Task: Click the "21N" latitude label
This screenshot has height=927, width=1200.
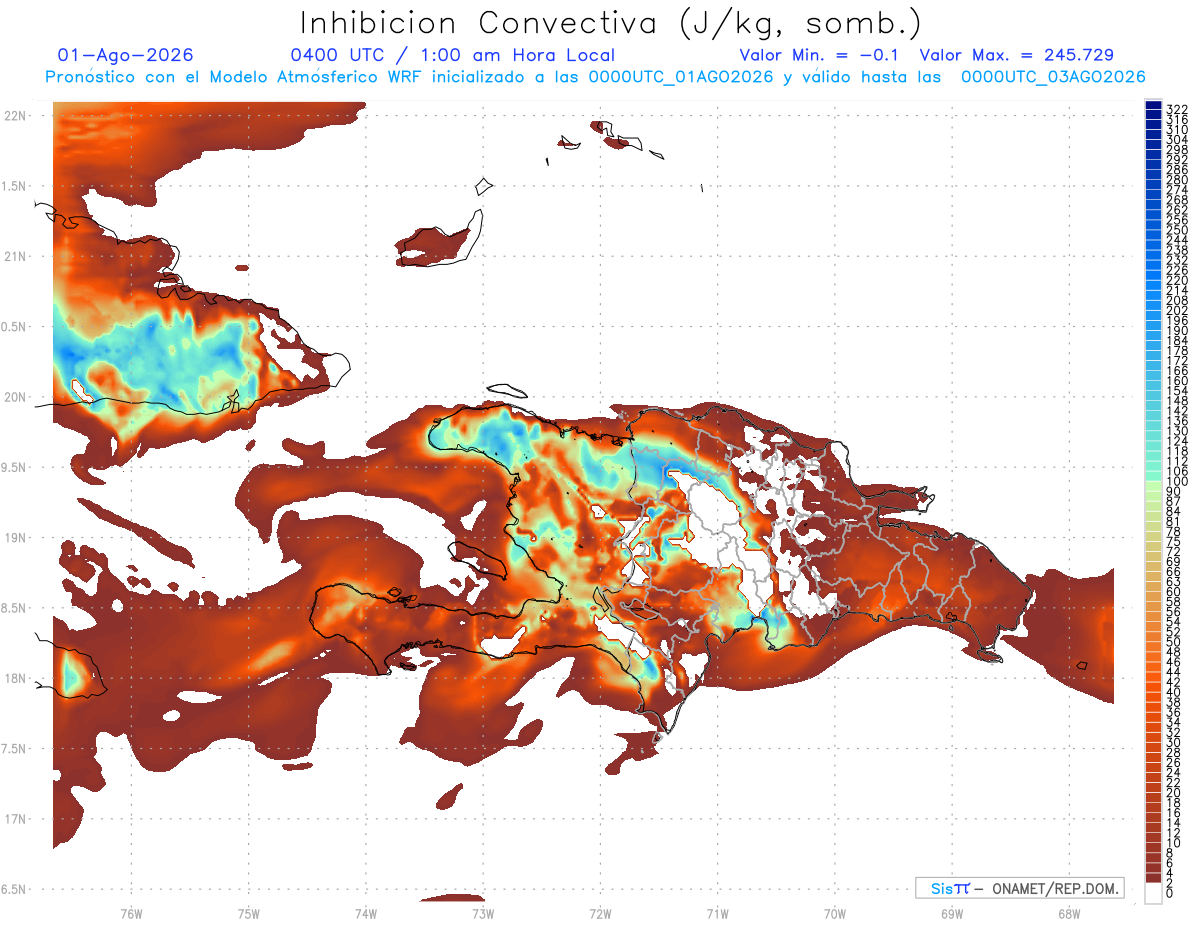Action: pos(15,257)
